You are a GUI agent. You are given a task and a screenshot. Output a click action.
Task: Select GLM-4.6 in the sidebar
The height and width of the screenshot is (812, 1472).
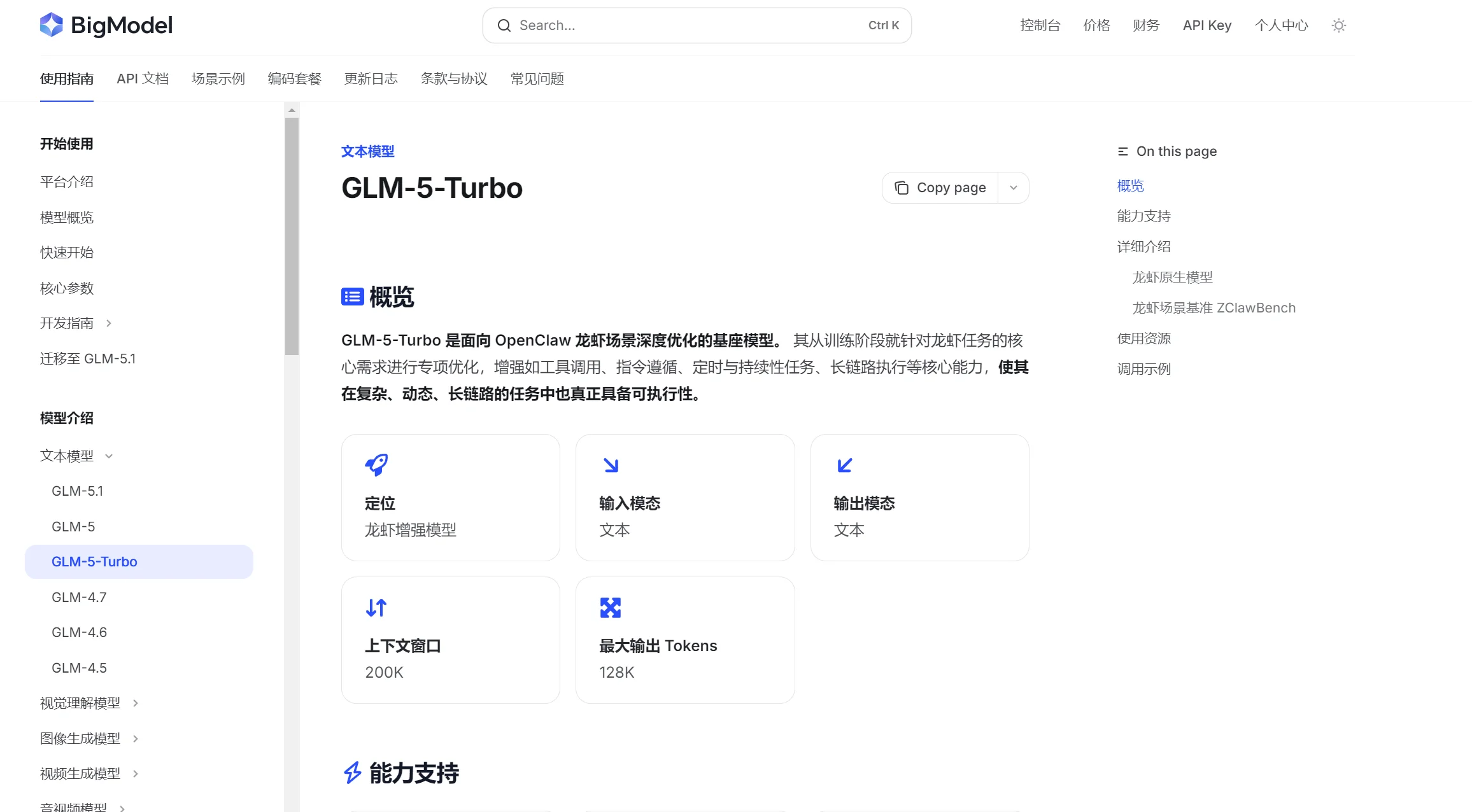tap(79, 633)
